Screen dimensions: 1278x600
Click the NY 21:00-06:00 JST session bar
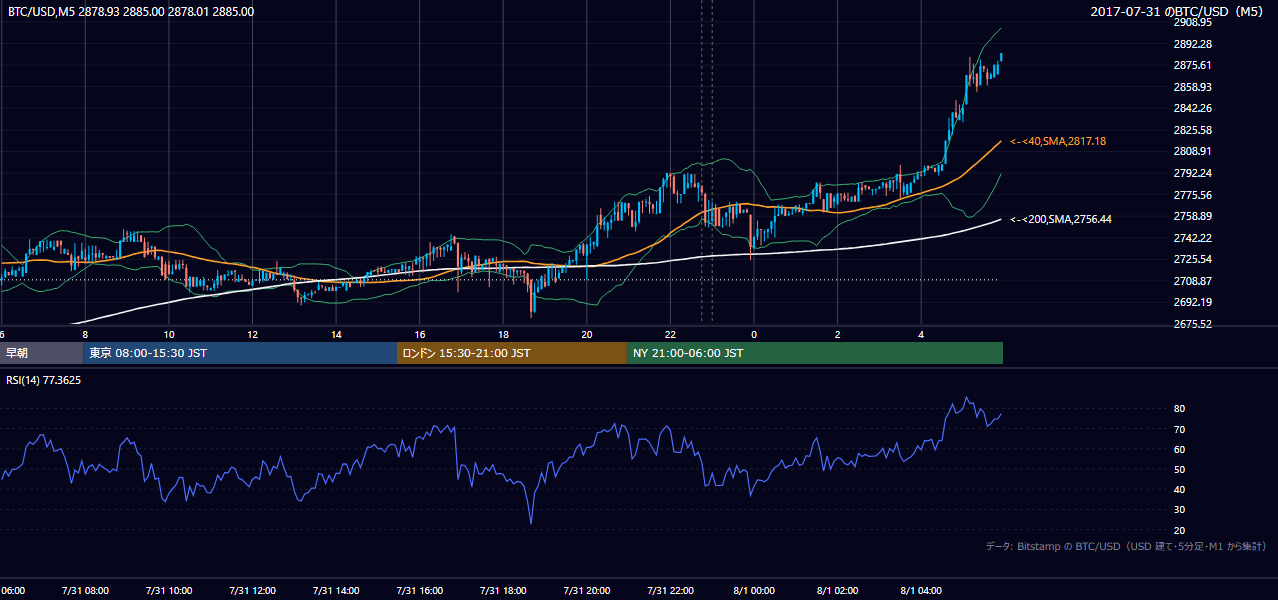click(815, 353)
